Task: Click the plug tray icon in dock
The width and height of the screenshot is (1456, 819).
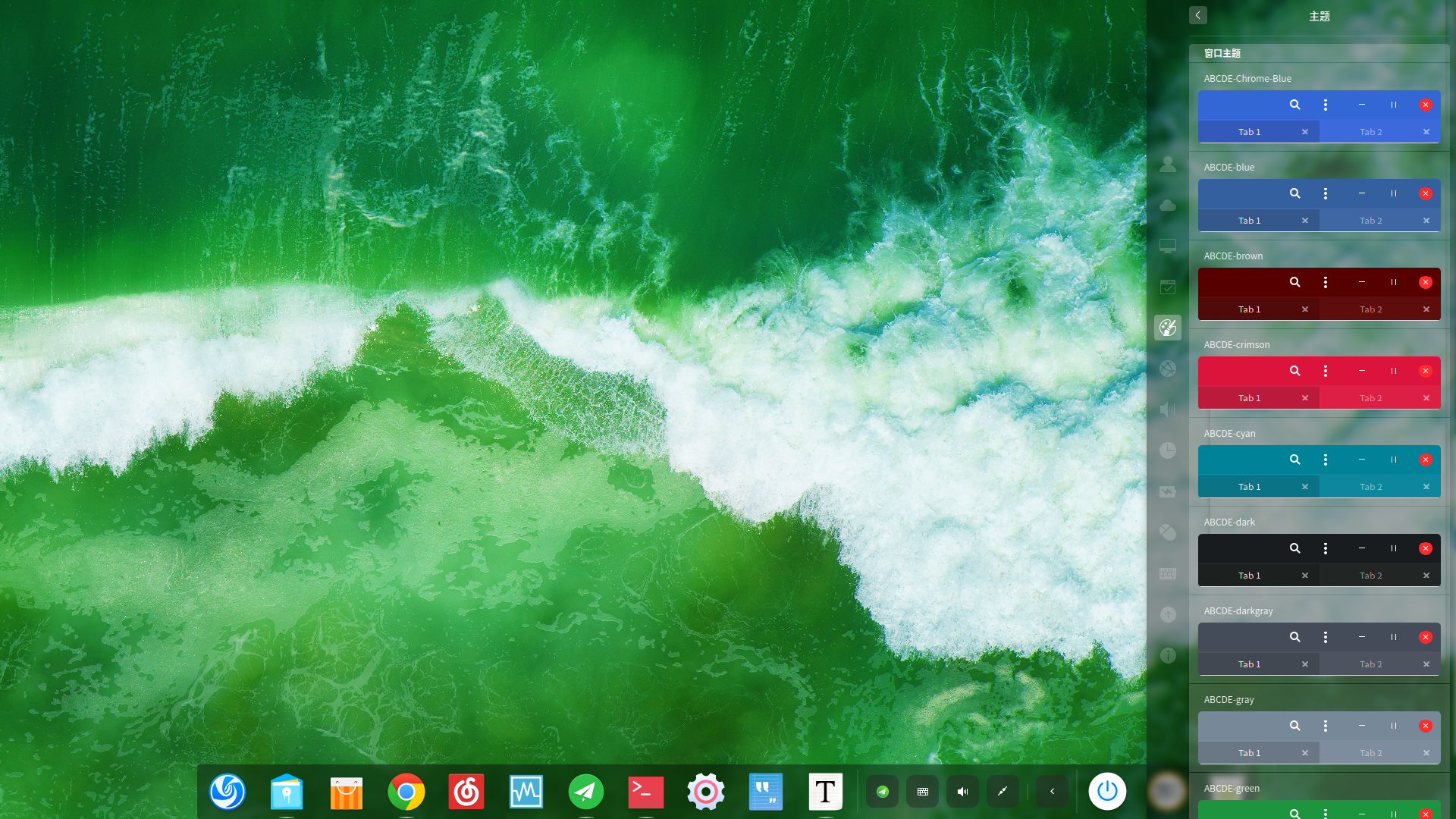Action: tap(1003, 792)
